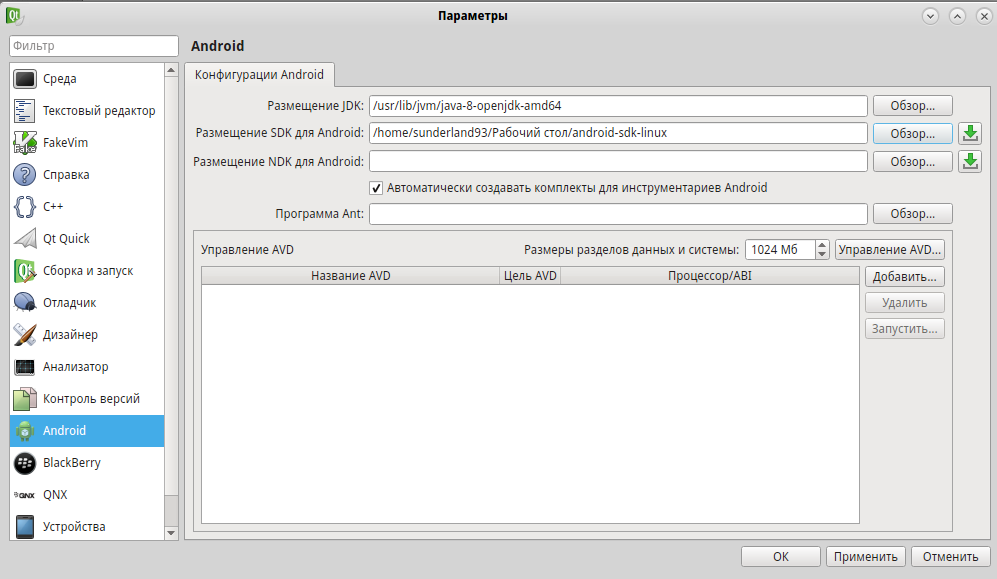Increase partition size stepper up arrow
The height and width of the screenshot is (579, 997).
click(x=822, y=245)
